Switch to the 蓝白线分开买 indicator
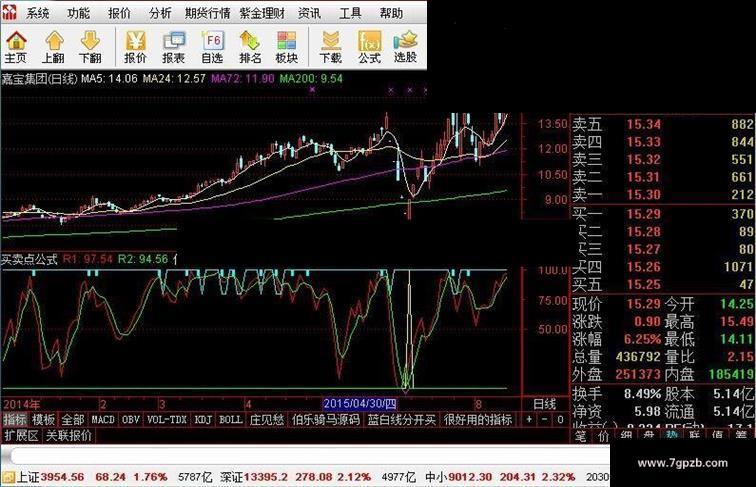The width and height of the screenshot is (756, 487). click(402, 419)
